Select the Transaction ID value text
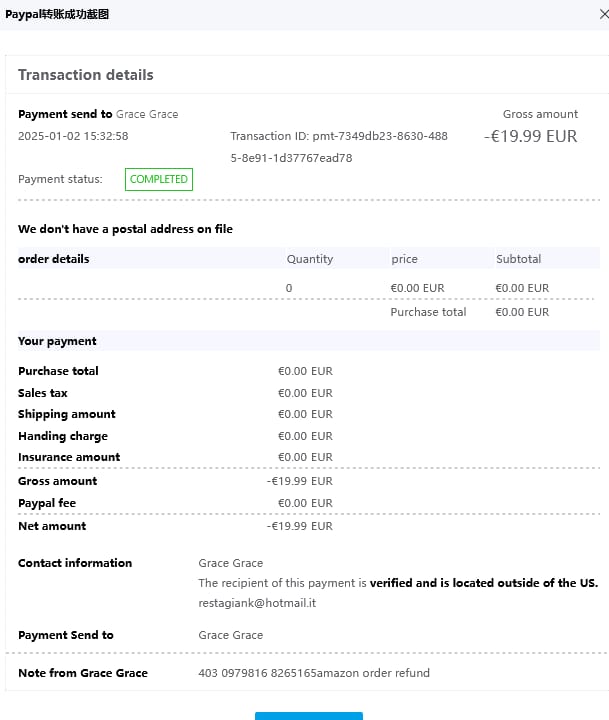 click(x=339, y=147)
